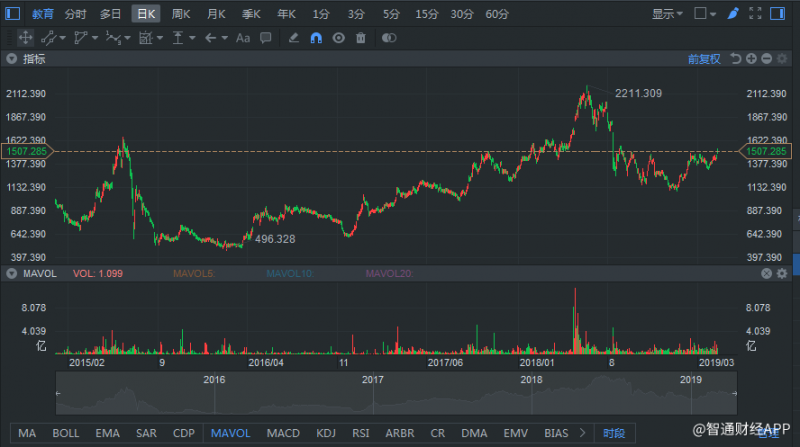Viewport: 800px width, 447px height.
Task: Click the magnet snap icon
Action: click(x=316, y=38)
